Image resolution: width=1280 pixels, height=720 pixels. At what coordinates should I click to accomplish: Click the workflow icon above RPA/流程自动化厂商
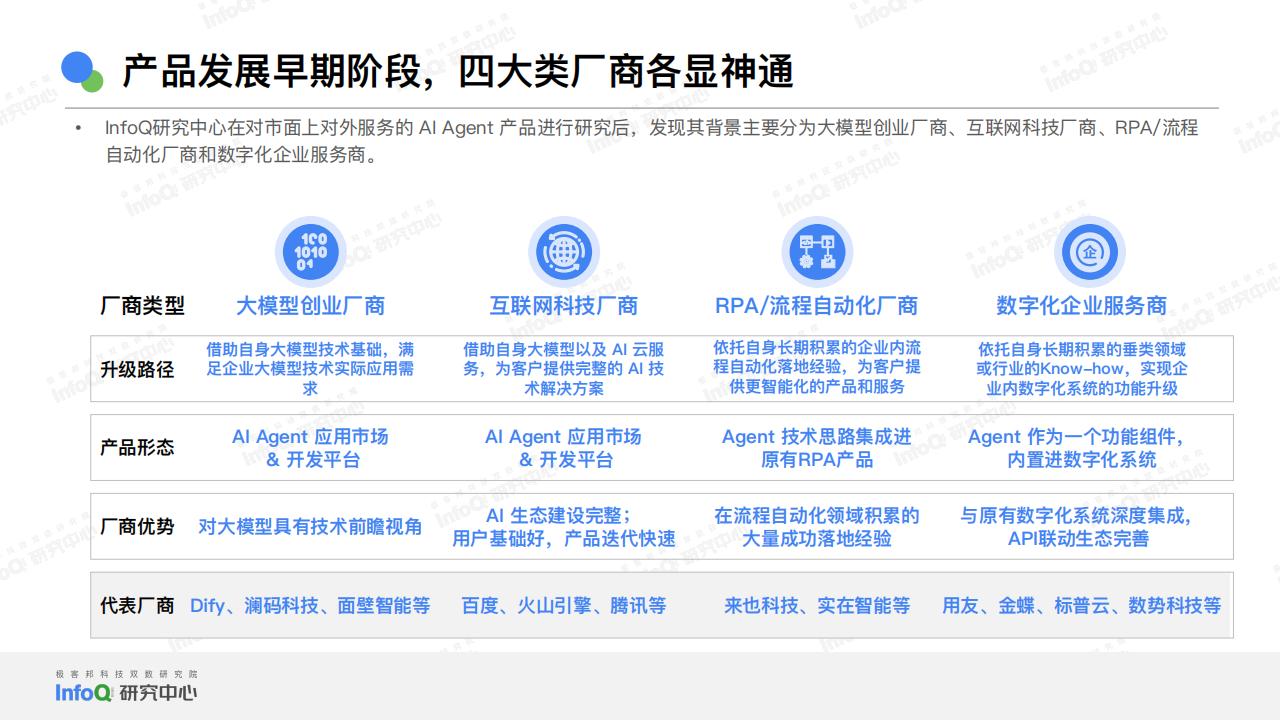pos(816,251)
